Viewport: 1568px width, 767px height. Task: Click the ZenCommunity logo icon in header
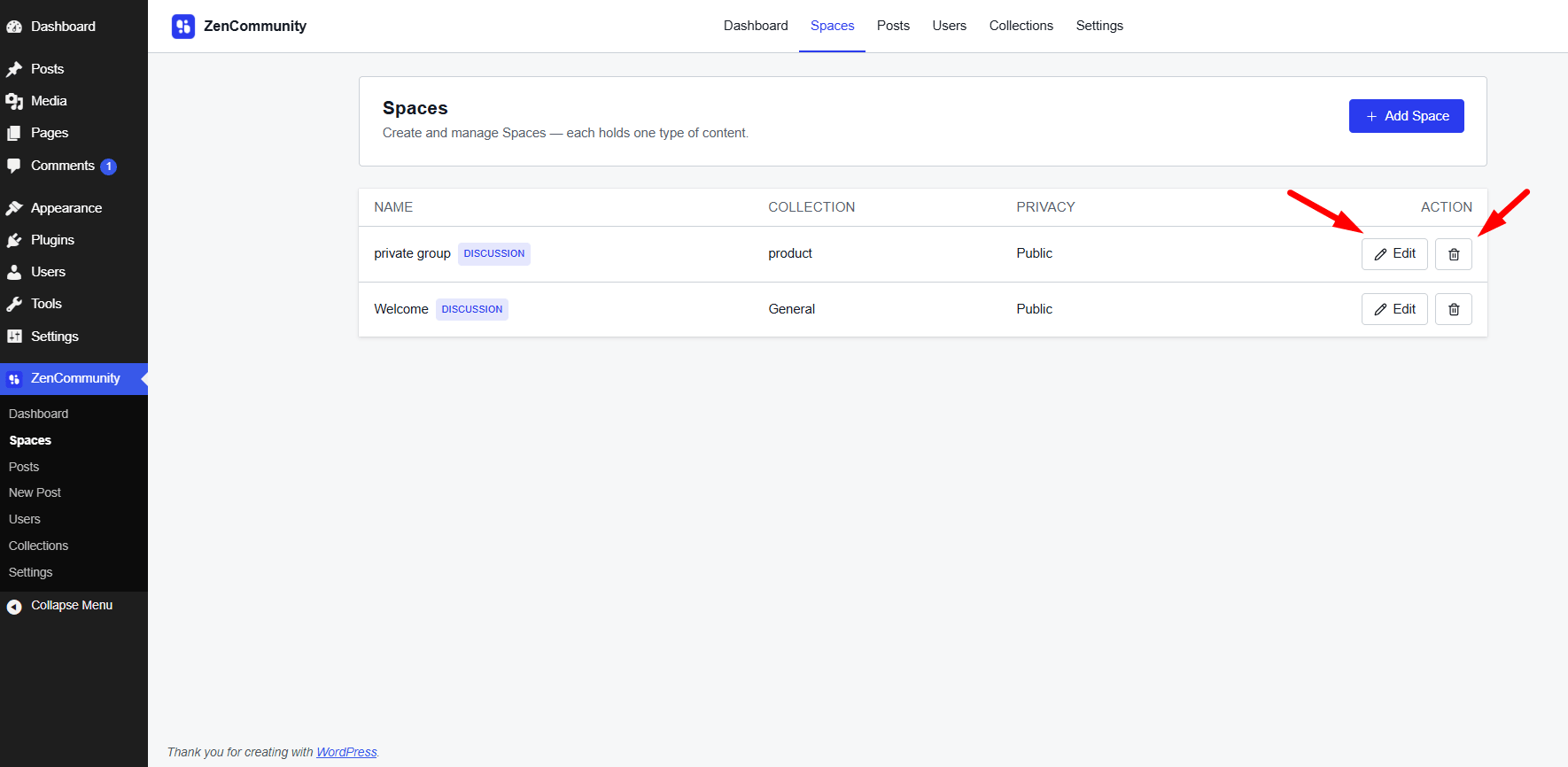(x=183, y=27)
